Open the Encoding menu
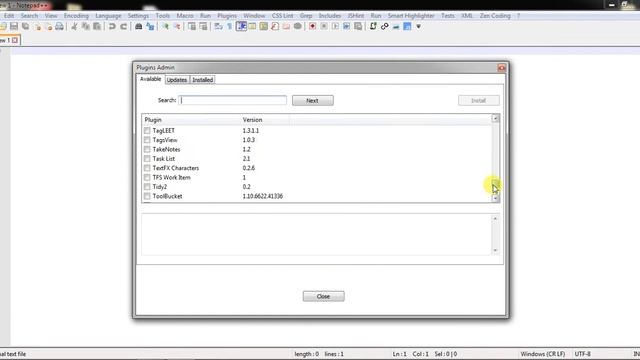Screen dimensions: 640x360 [76, 16]
